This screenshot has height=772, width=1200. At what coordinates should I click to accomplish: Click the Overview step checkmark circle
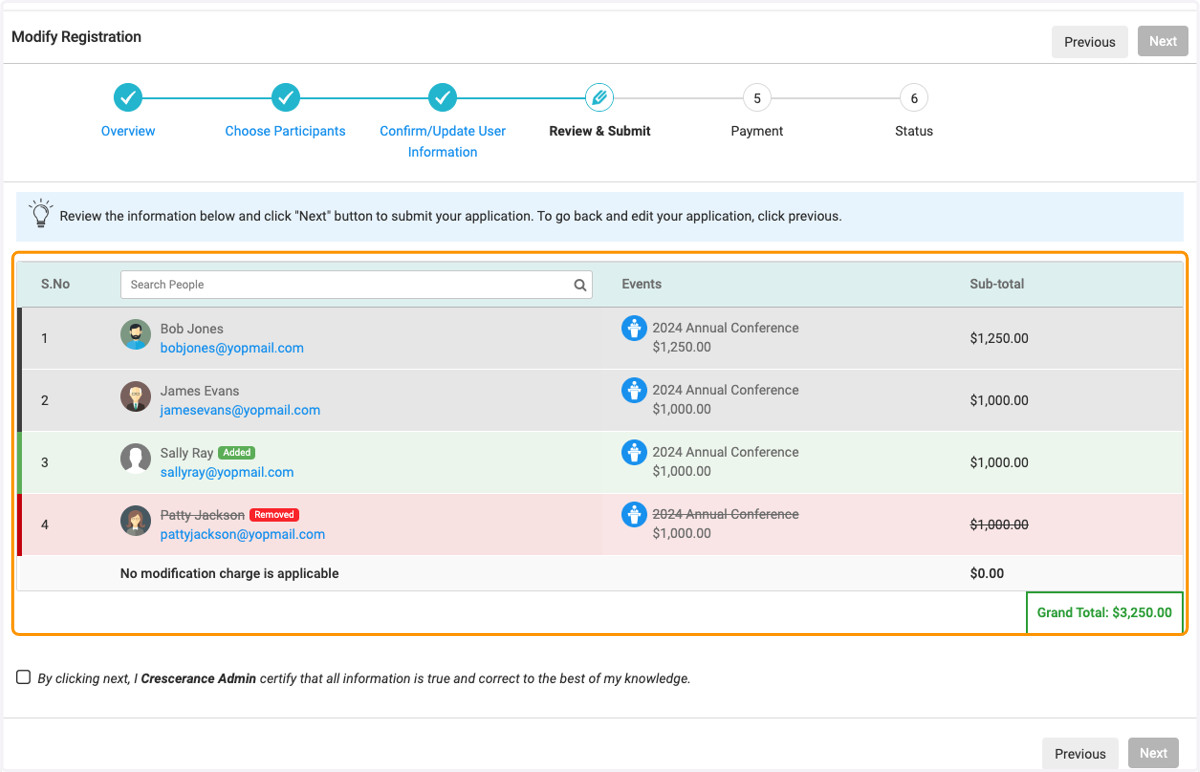pos(128,98)
